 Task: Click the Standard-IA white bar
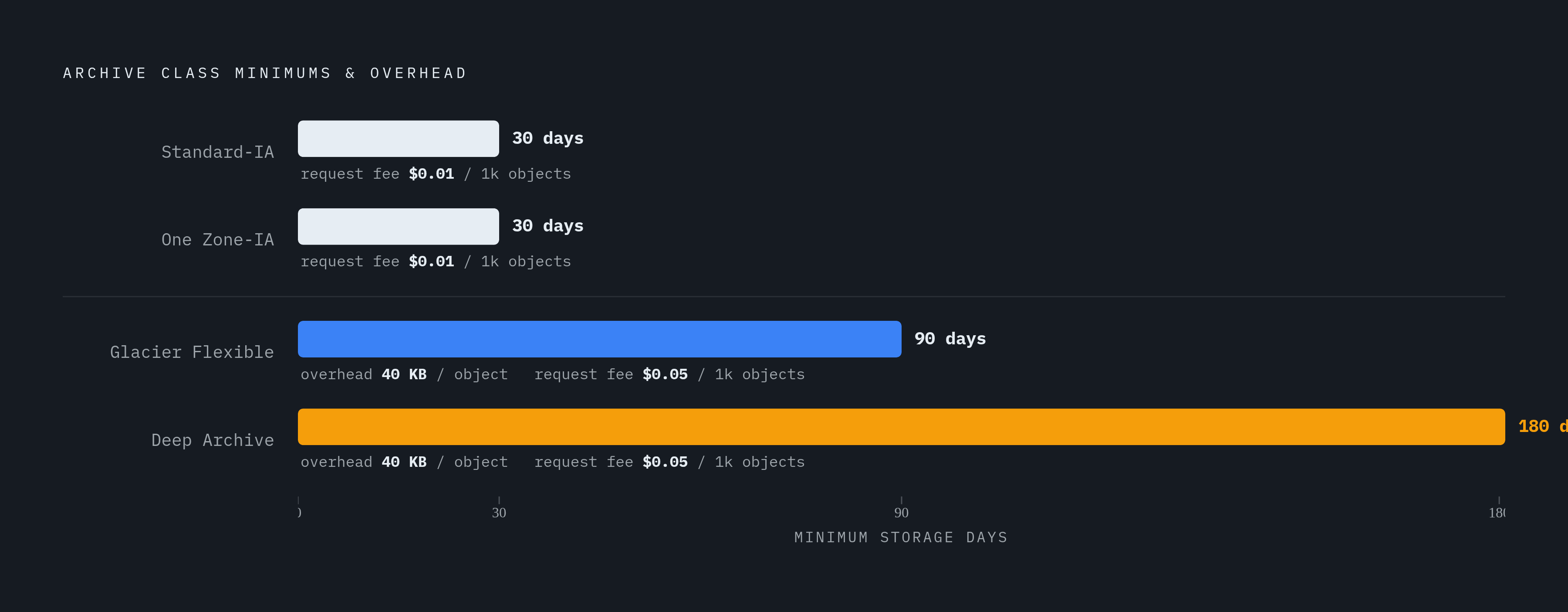pyautogui.click(x=398, y=138)
